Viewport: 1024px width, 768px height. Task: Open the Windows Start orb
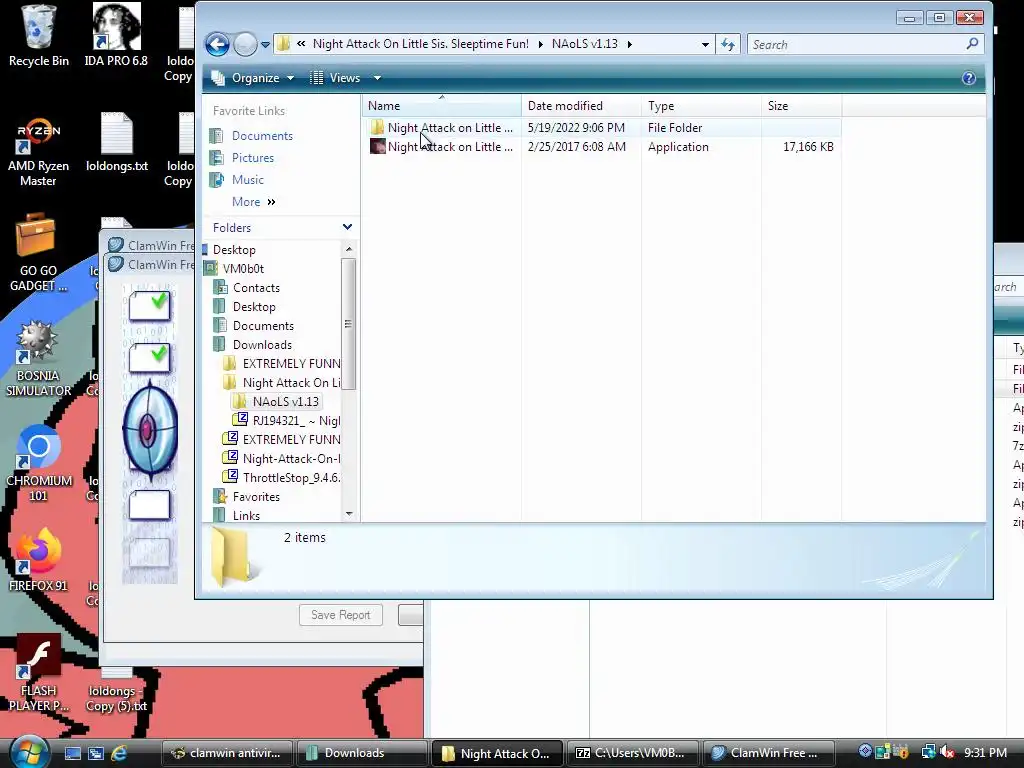[29, 752]
